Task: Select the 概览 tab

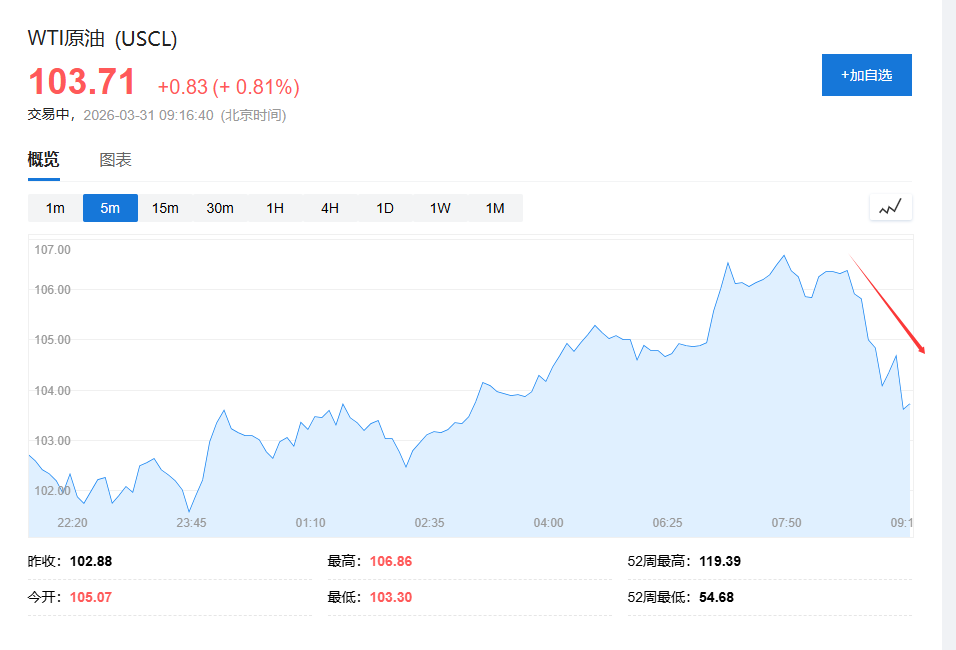Action: [43, 159]
